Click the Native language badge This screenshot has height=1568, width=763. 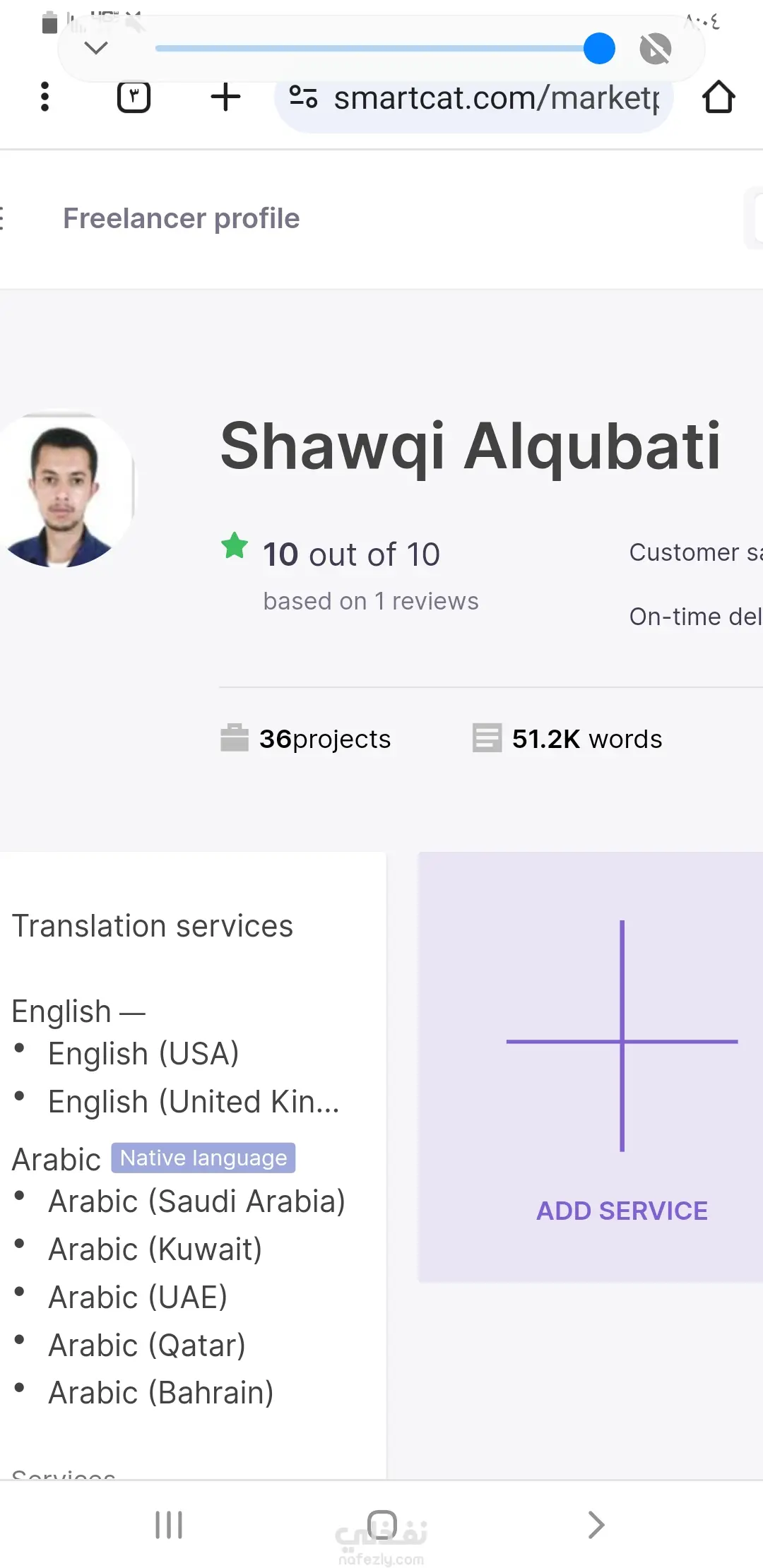tap(203, 1158)
